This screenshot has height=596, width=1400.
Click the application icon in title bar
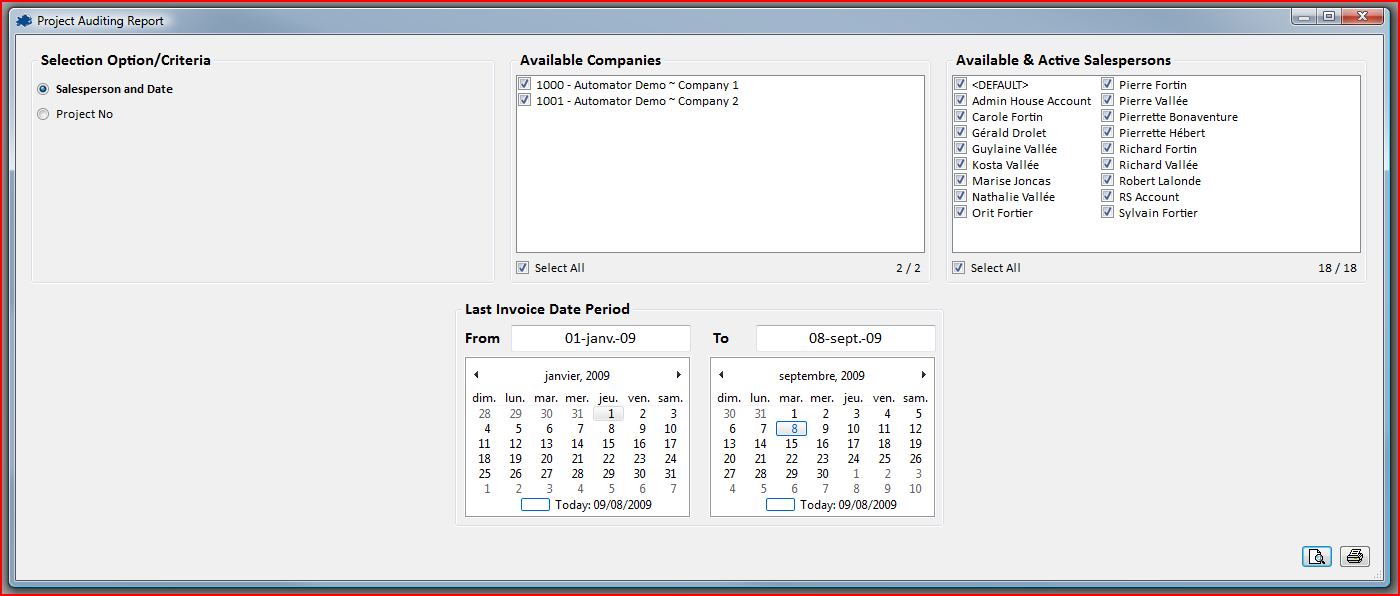24,20
